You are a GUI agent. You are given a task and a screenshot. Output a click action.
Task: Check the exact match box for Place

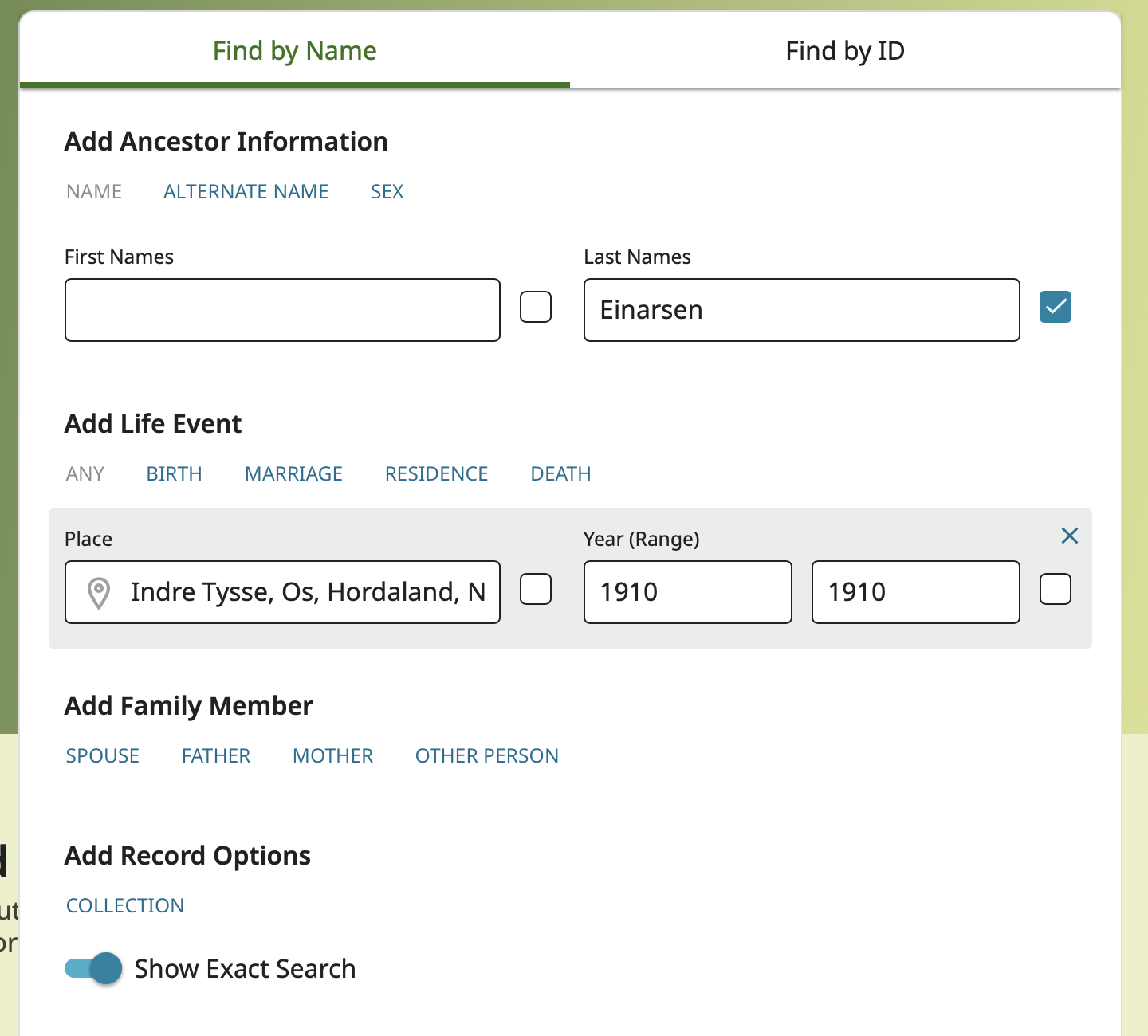536,589
